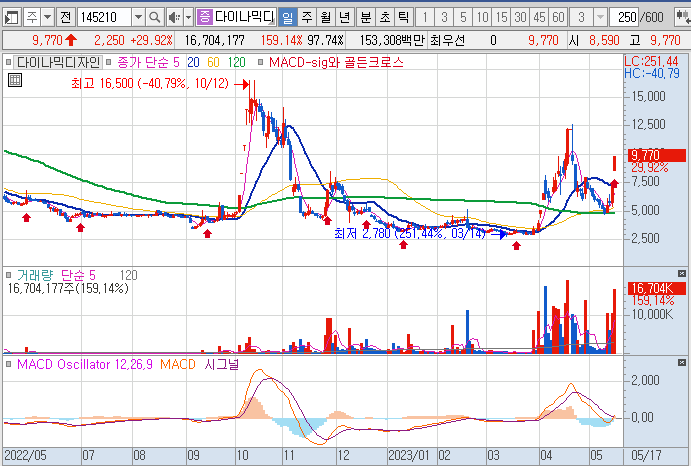The height and width of the screenshot is (466, 691).
Task: Switch to 분 (minute) chart period
Action: point(365,18)
